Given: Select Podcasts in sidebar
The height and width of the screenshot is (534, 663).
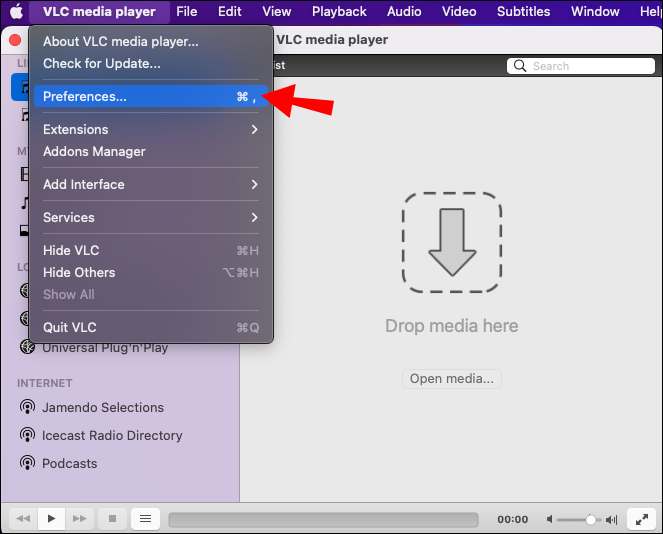Looking at the screenshot, I should coord(70,463).
